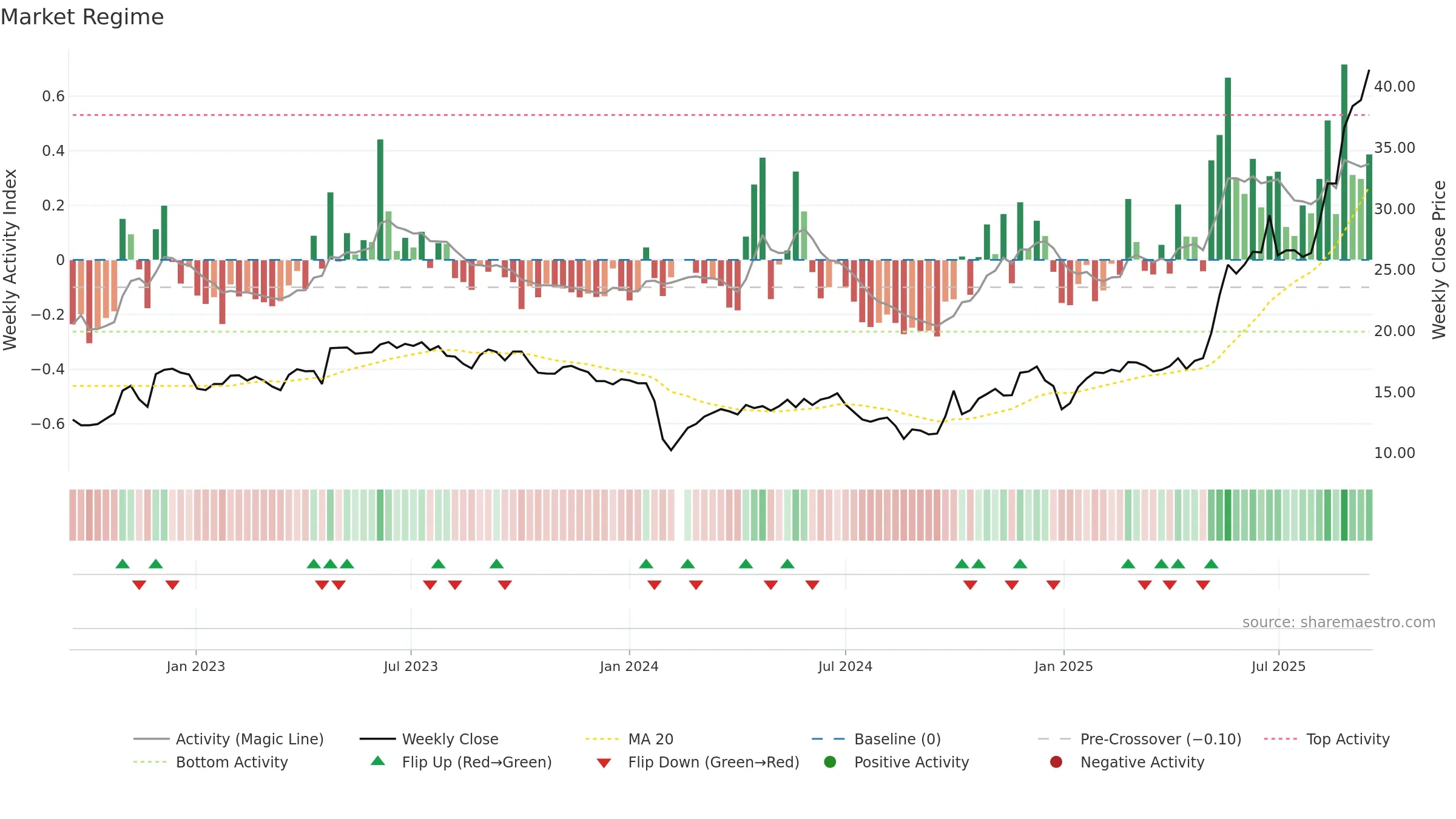Click the −0.2 left axis tick

[x=48, y=314]
